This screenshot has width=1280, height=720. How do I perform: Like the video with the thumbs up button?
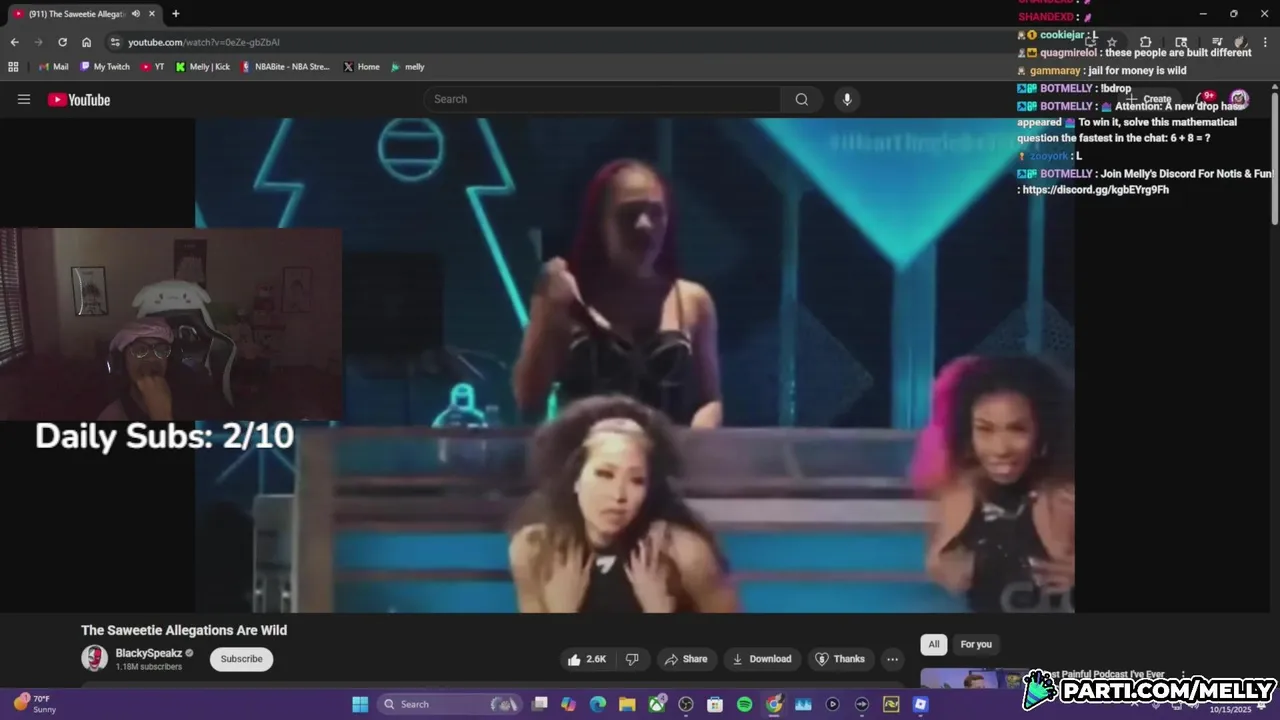click(x=587, y=659)
